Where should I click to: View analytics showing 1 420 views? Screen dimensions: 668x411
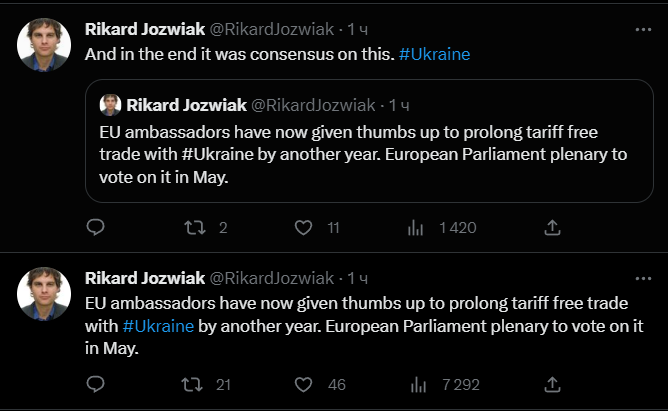417,227
